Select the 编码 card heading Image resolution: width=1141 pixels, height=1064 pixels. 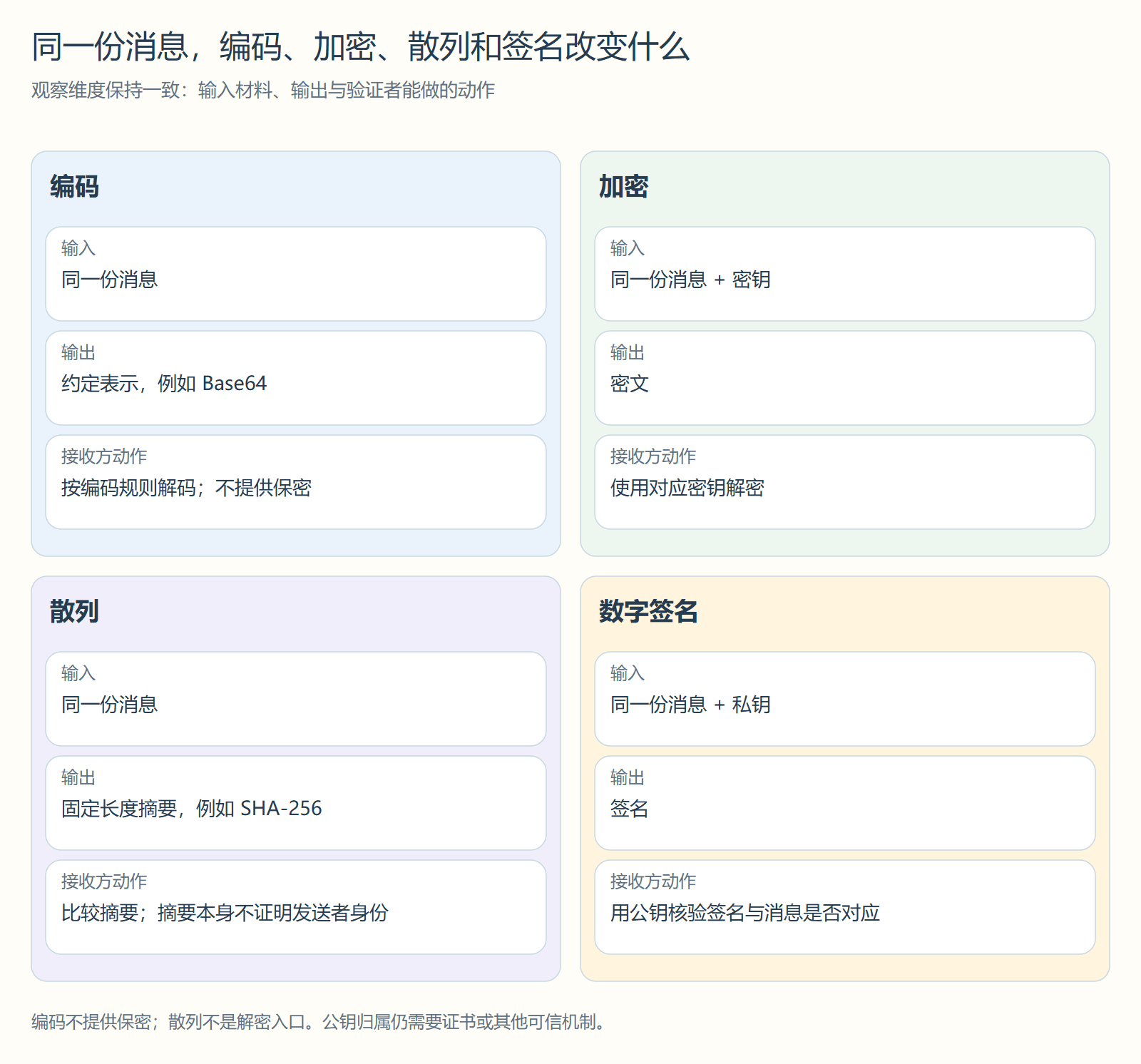pyautogui.click(x=74, y=187)
